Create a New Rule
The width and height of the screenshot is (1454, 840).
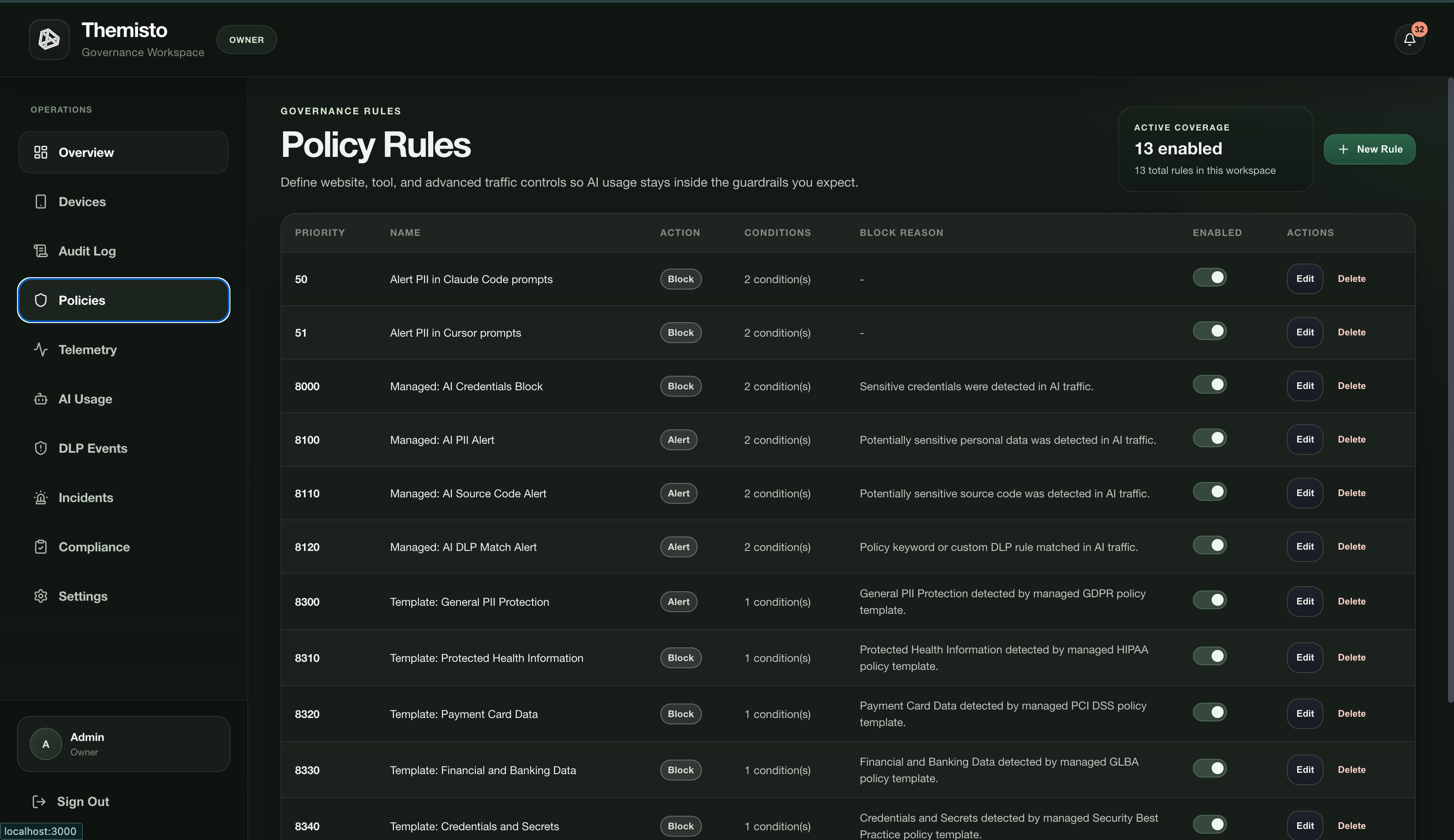coord(1369,149)
